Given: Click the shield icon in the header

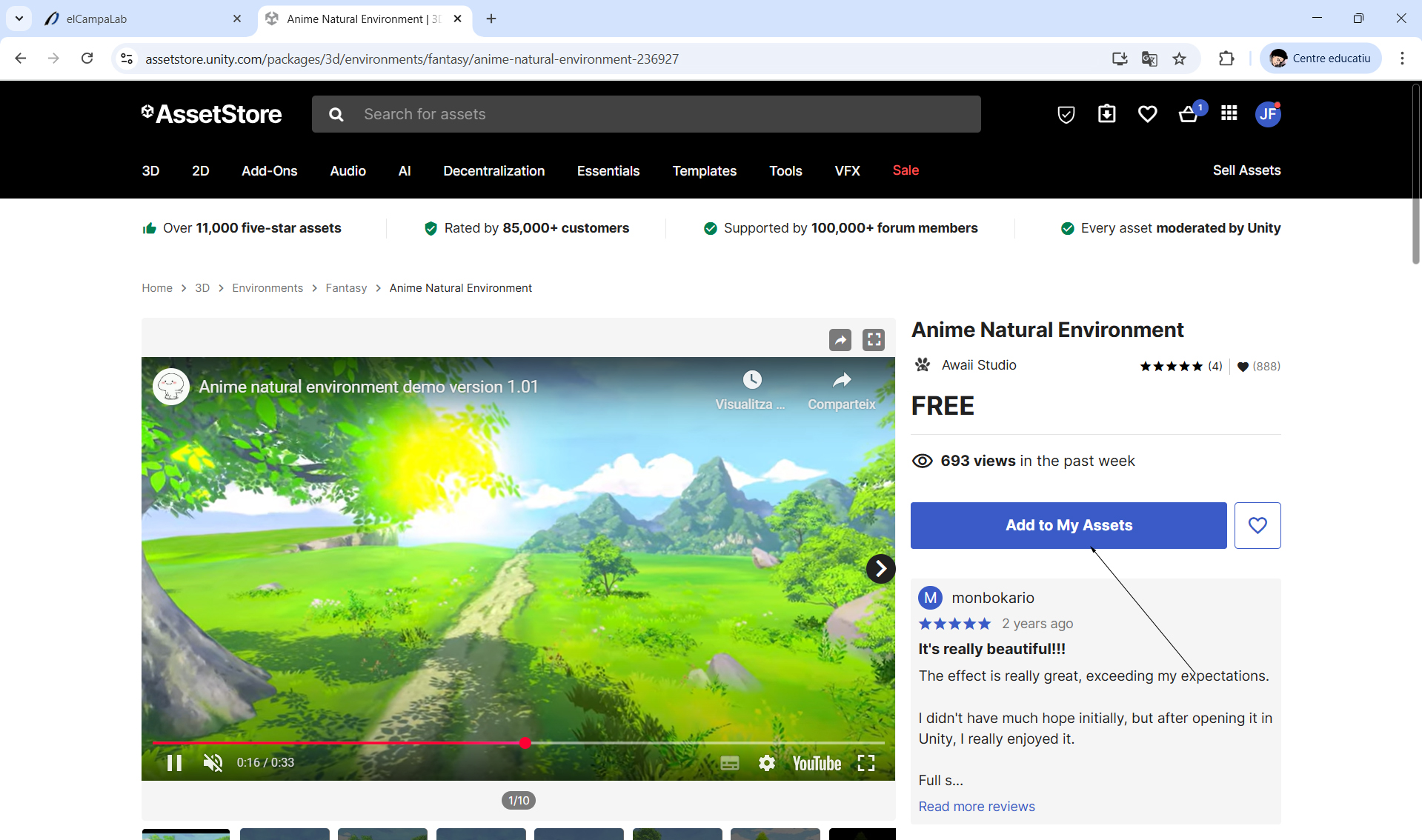Looking at the screenshot, I should tap(1066, 114).
